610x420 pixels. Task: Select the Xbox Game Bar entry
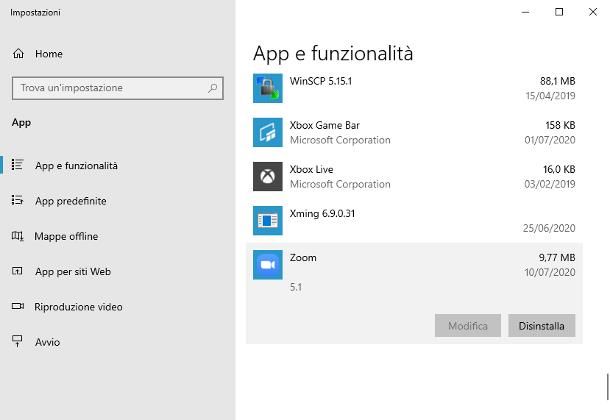pos(414,132)
